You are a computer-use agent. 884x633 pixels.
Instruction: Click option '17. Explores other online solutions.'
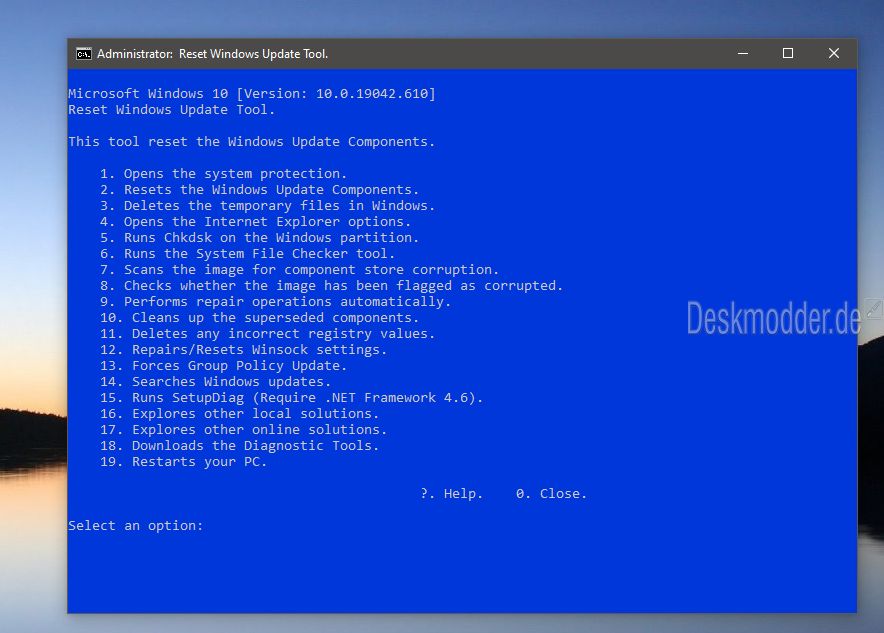tap(244, 430)
